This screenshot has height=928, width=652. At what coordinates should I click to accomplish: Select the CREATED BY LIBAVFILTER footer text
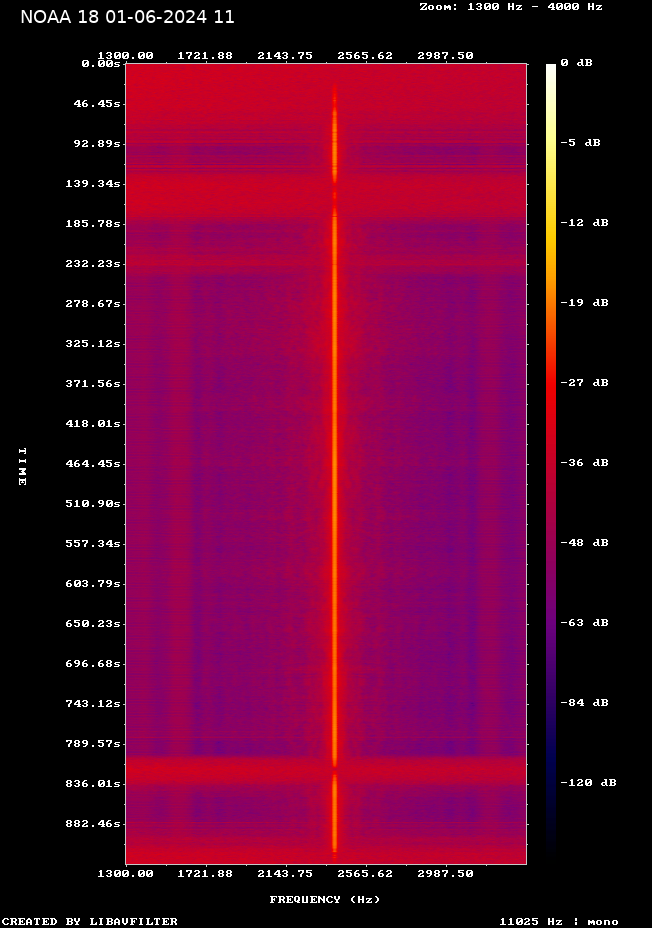(x=90, y=922)
